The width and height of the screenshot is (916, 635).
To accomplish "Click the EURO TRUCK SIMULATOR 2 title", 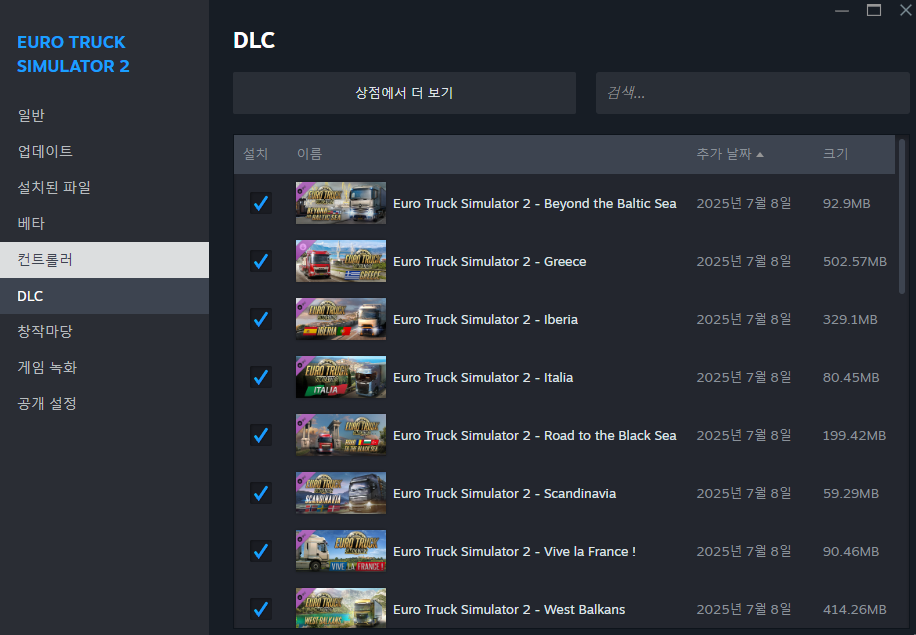I will point(73,54).
